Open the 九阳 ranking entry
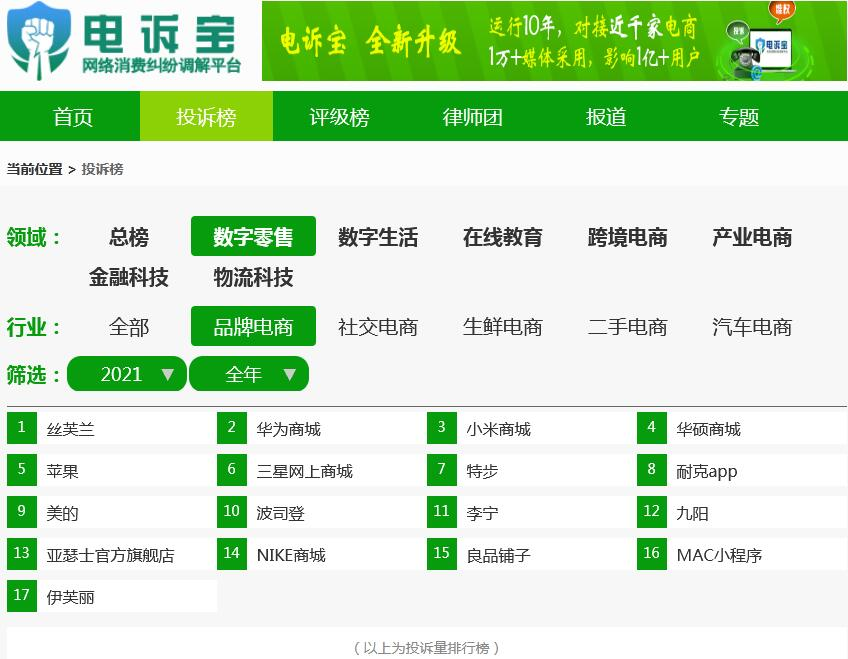The width and height of the screenshot is (848, 659). (741, 512)
